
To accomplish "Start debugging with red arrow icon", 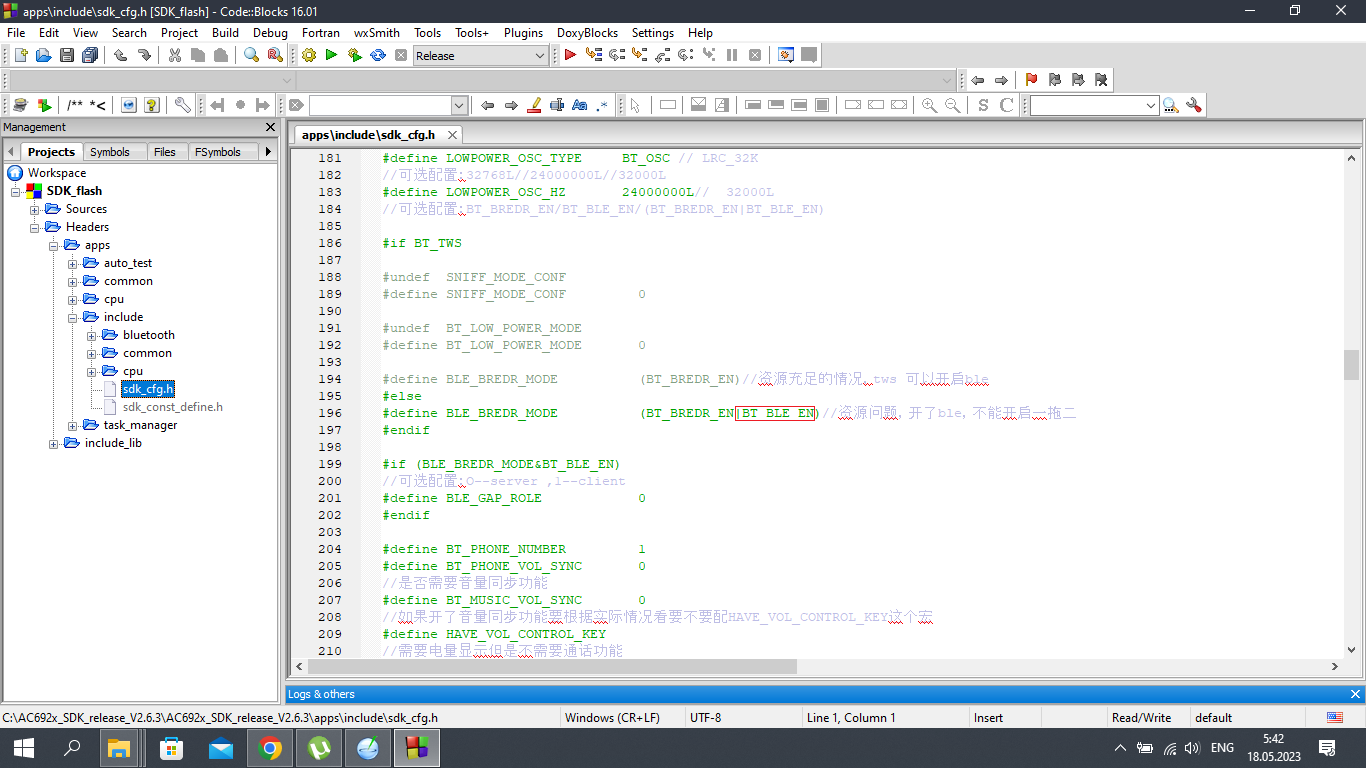I will click(570, 55).
